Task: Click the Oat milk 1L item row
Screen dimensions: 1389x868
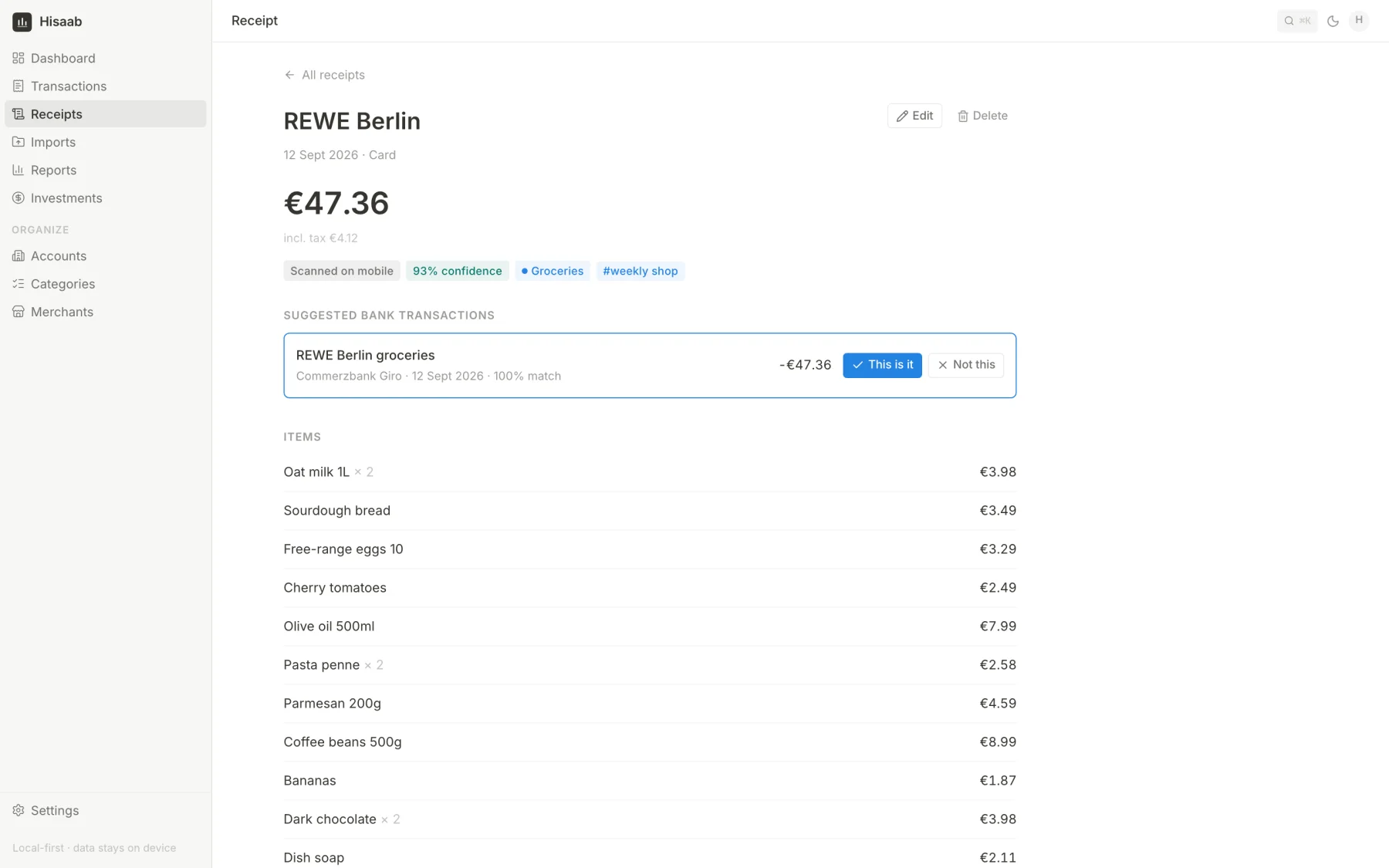Action: point(650,472)
